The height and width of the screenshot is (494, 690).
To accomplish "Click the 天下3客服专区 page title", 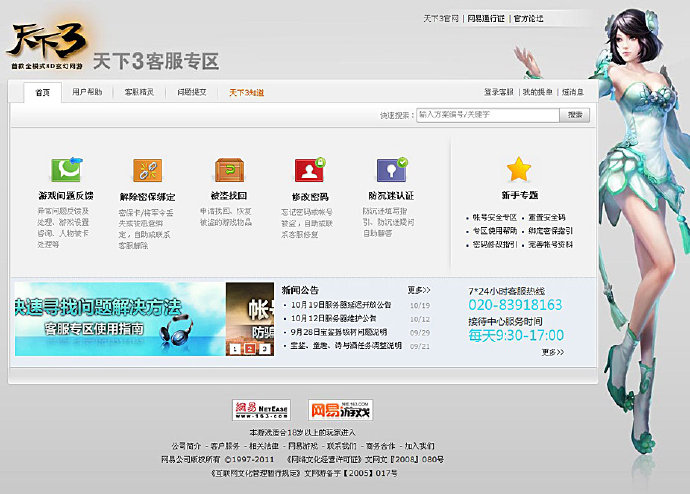I will pos(156,61).
